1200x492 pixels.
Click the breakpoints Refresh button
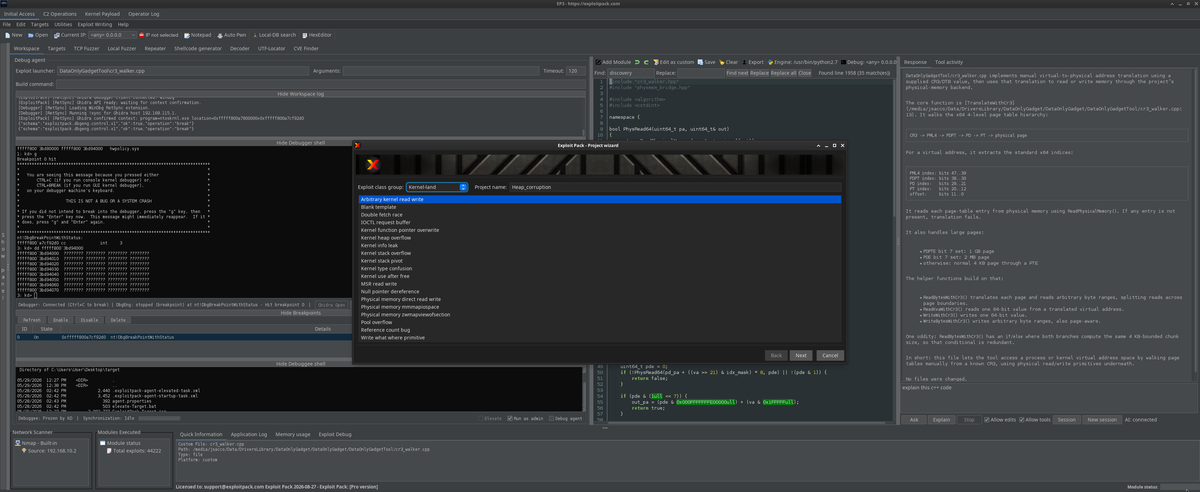click(x=32, y=320)
